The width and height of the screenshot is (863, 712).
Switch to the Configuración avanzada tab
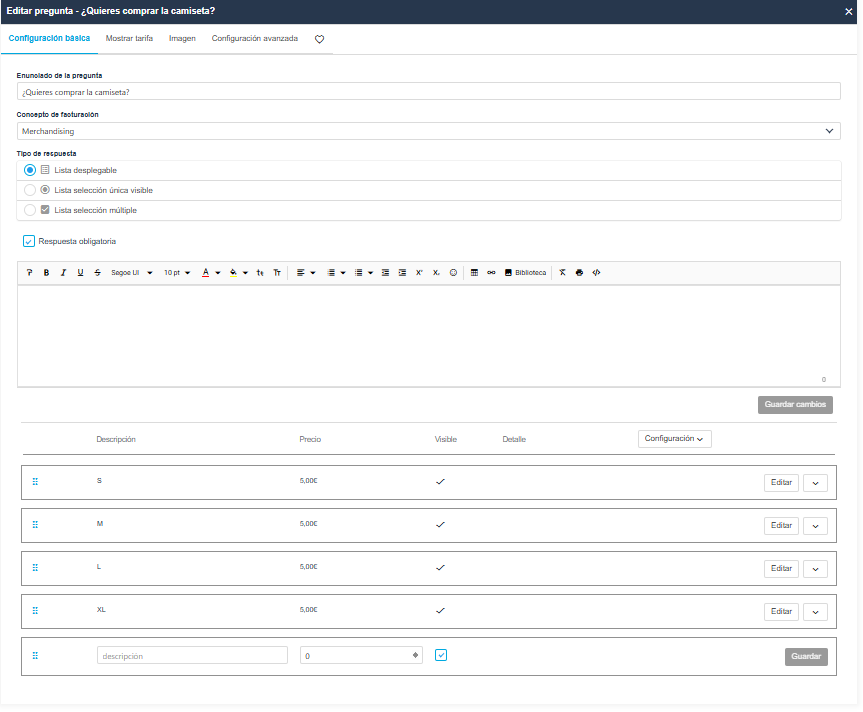coord(255,39)
